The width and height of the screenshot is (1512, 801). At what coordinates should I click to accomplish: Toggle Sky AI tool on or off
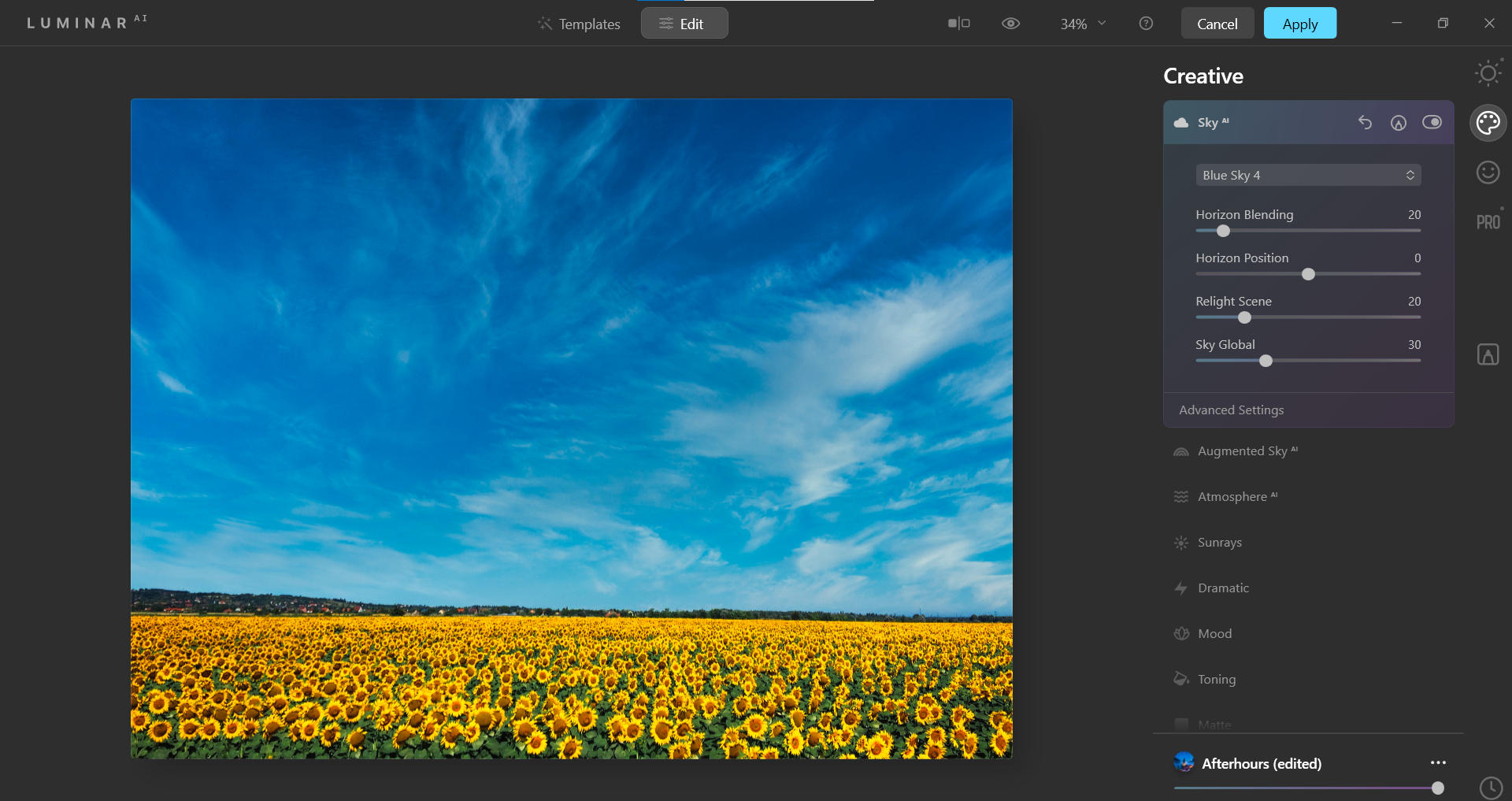1432,122
